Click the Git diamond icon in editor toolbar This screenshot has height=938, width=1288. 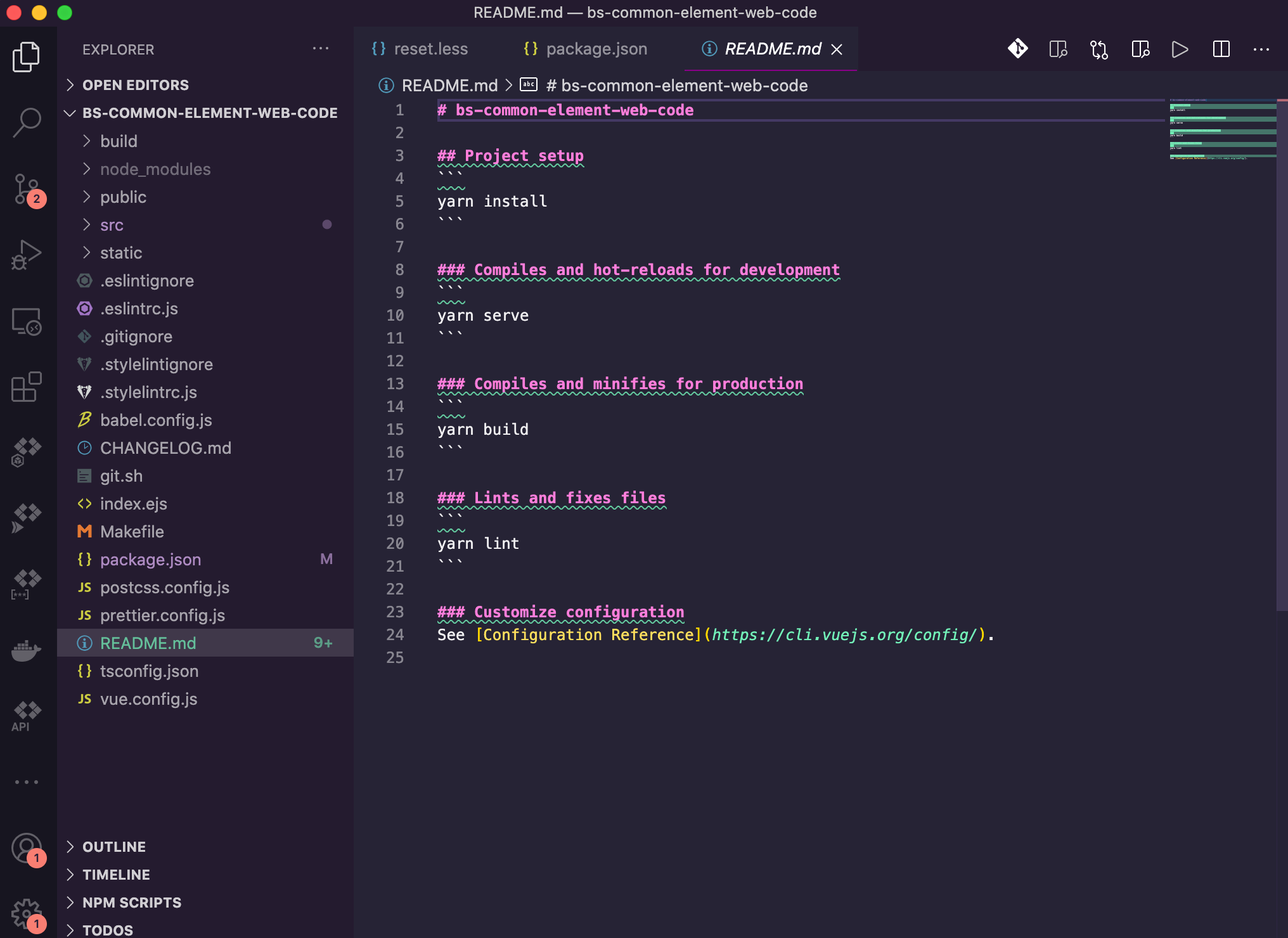pyautogui.click(x=1018, y=49)
